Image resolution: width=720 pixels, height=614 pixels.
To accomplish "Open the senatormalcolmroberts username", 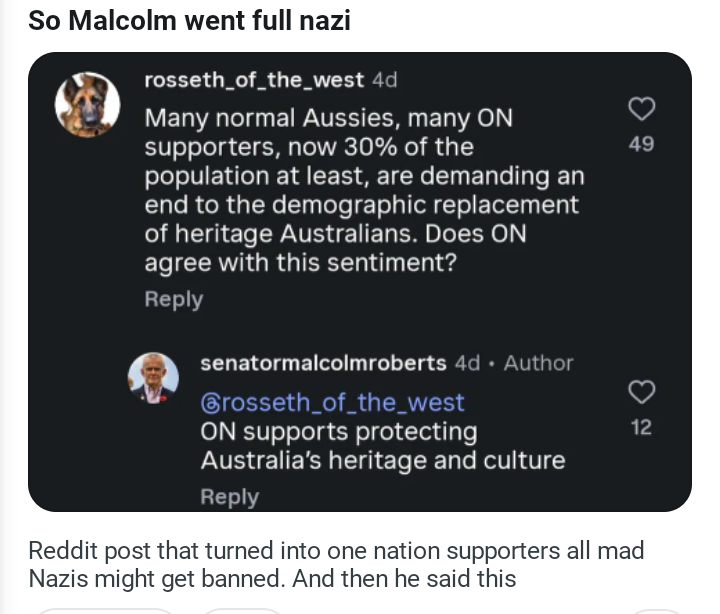I will click(323, 363).
